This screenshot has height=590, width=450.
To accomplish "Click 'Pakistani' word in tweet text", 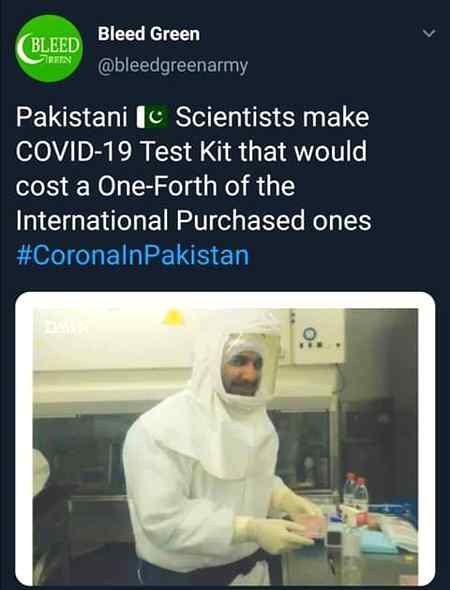I will pyautogui.click(x=71, y=117).
